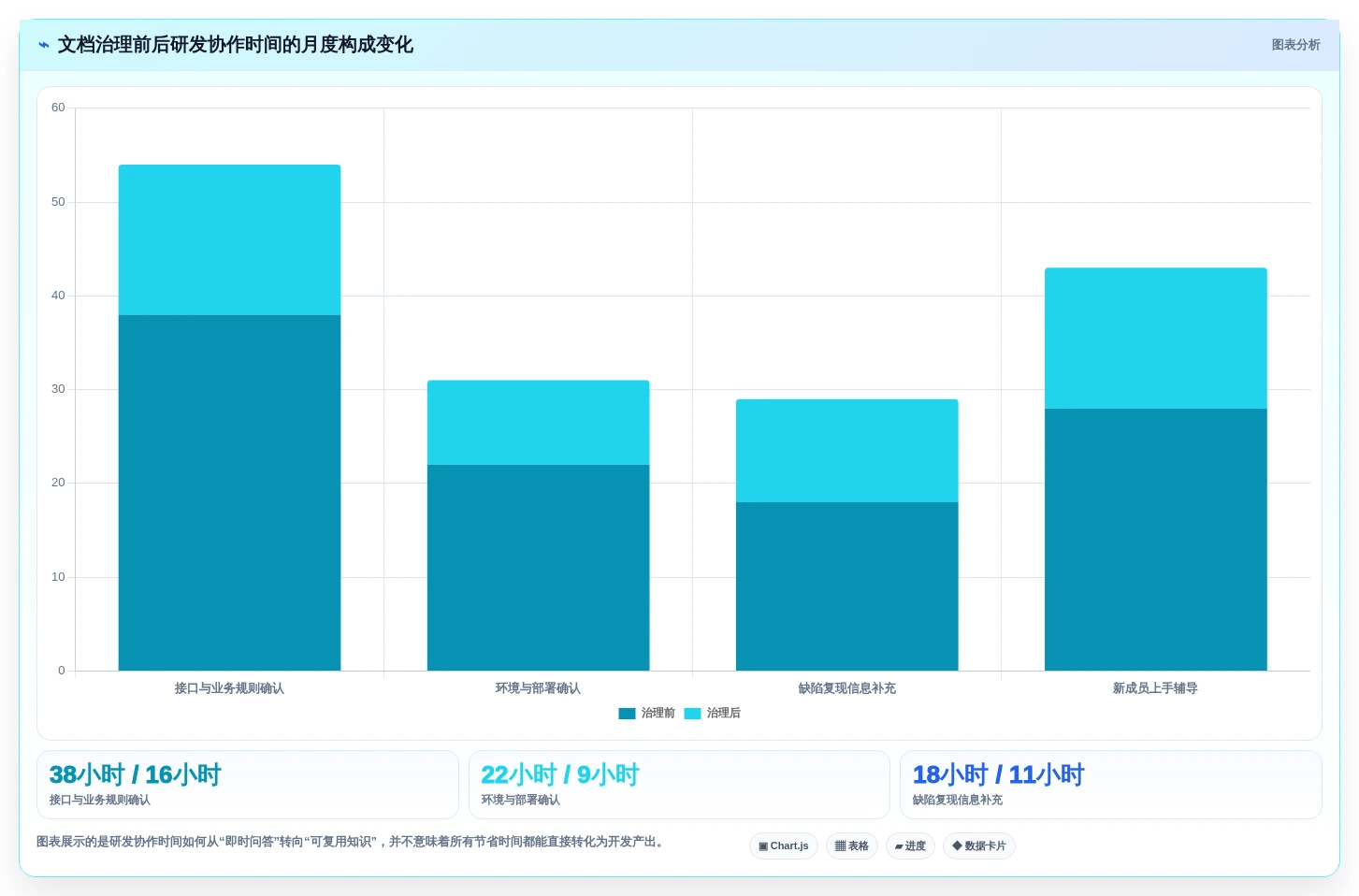The height and width of the screenshot is (896, 1359).
Task: Click the 新成员上手辅导 x-axis label
Action: pyautogui.click(x=1155, y=688)
